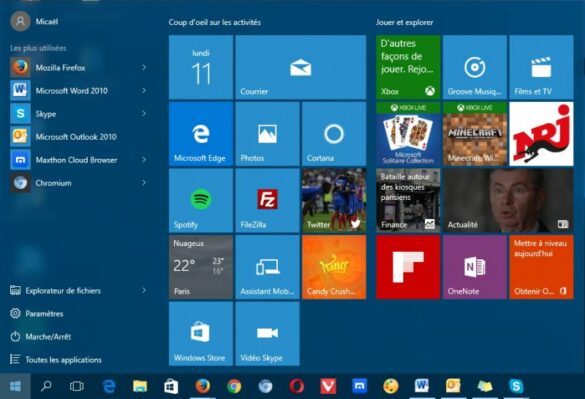Screen dimensions: 585x399
Task: Open File Explorer from the taskbar
Action: [x=140, y=386]
